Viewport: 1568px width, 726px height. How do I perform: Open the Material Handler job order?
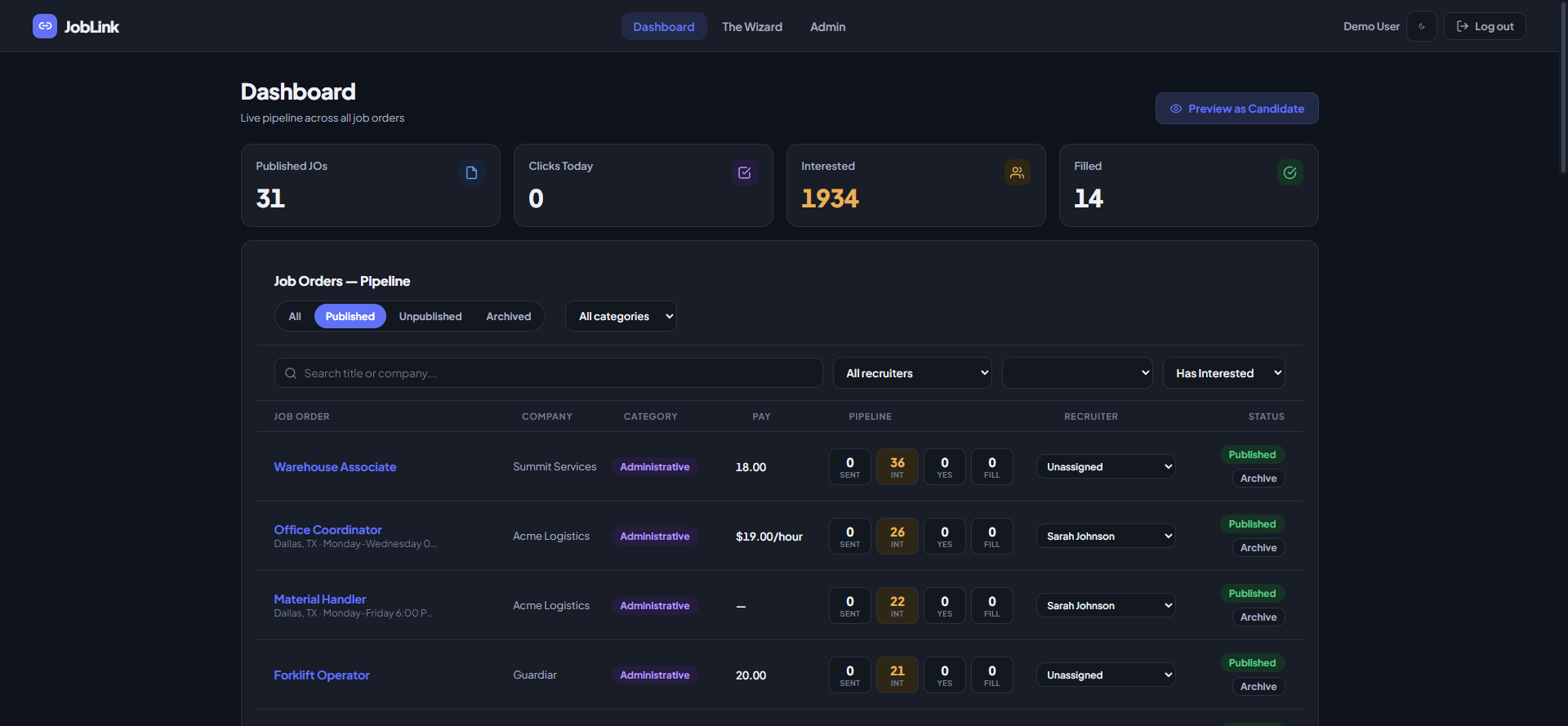pos(319,599)
